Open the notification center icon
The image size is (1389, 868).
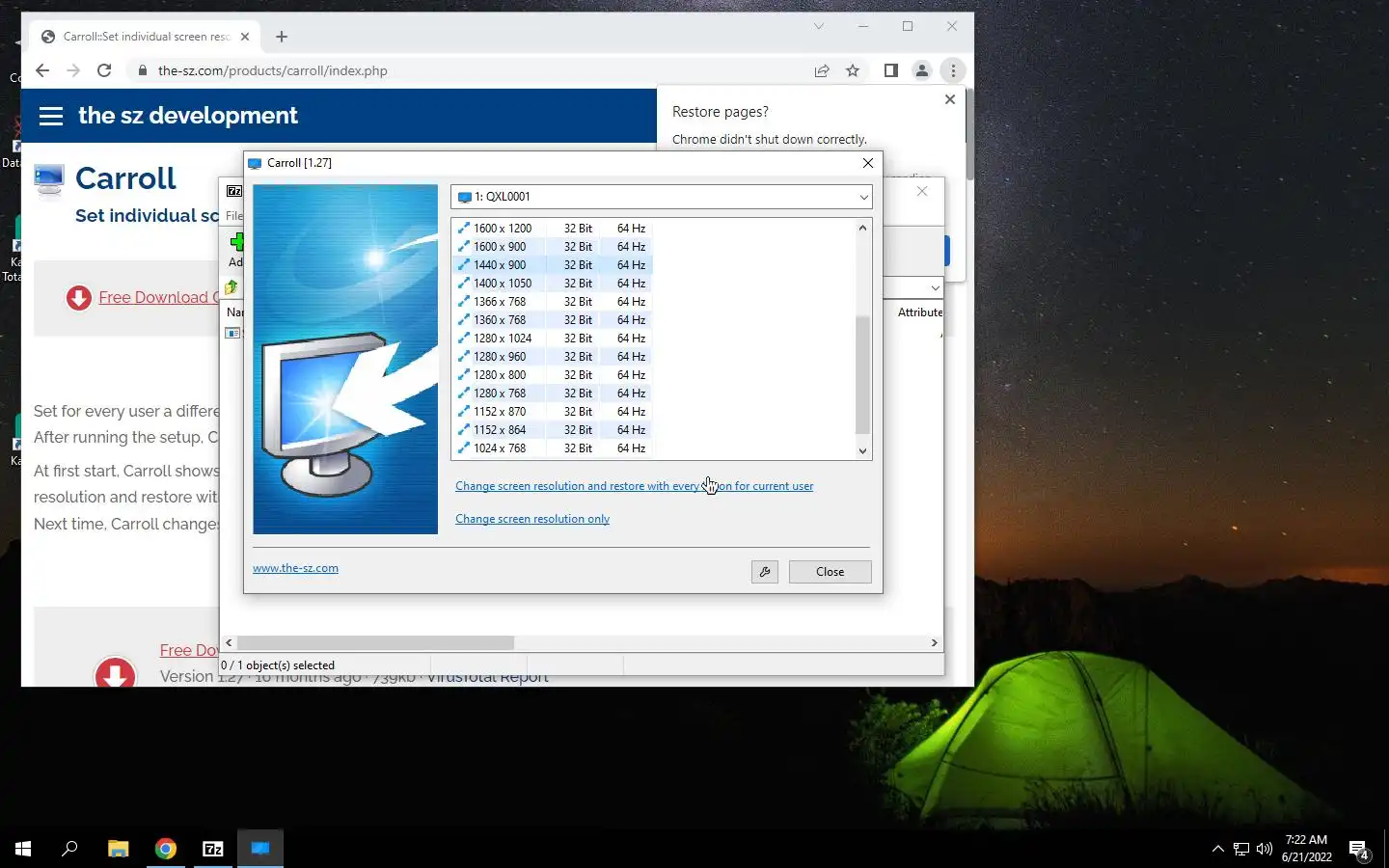1360,850
